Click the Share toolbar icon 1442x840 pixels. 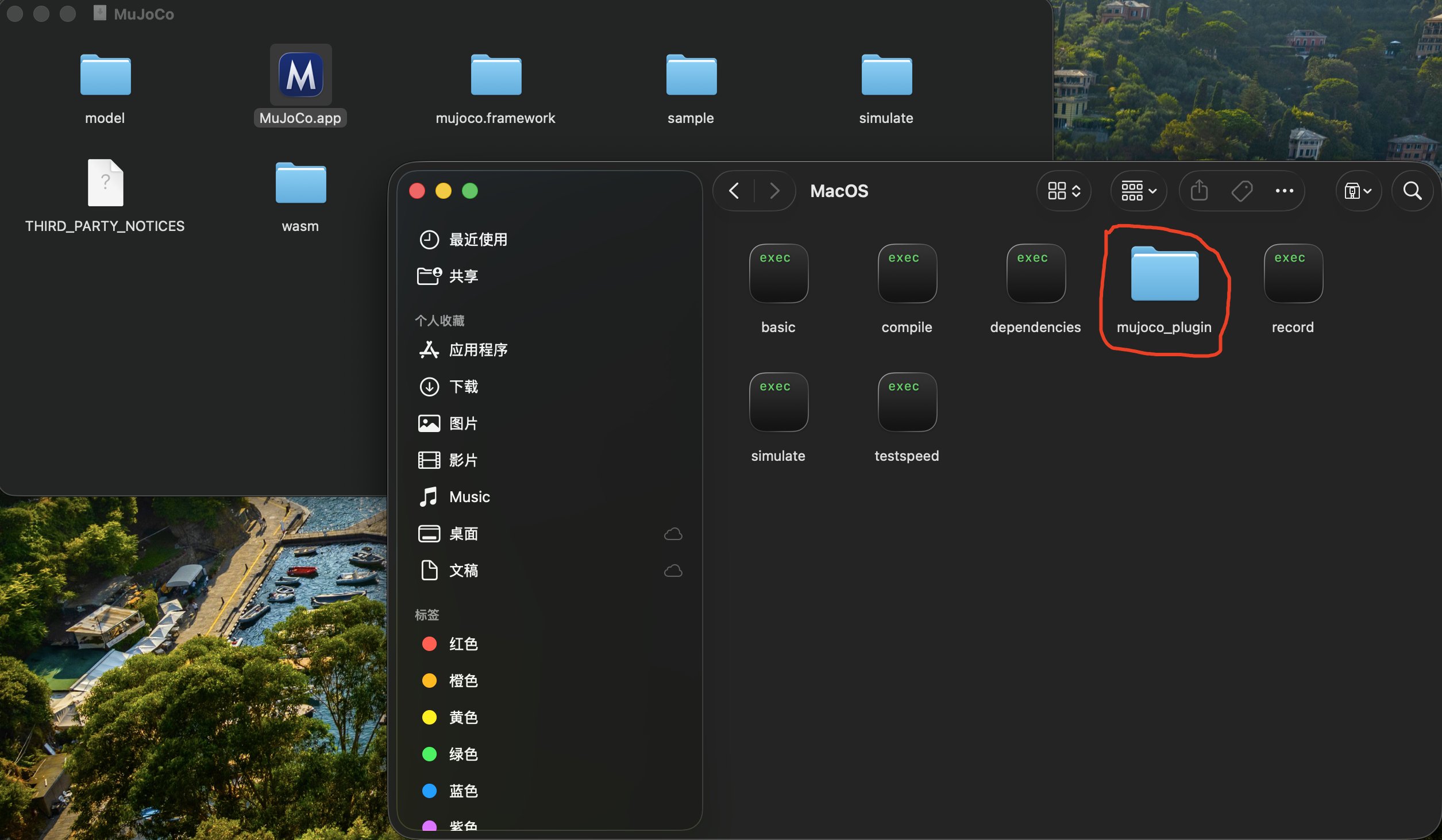[1199, 191]
